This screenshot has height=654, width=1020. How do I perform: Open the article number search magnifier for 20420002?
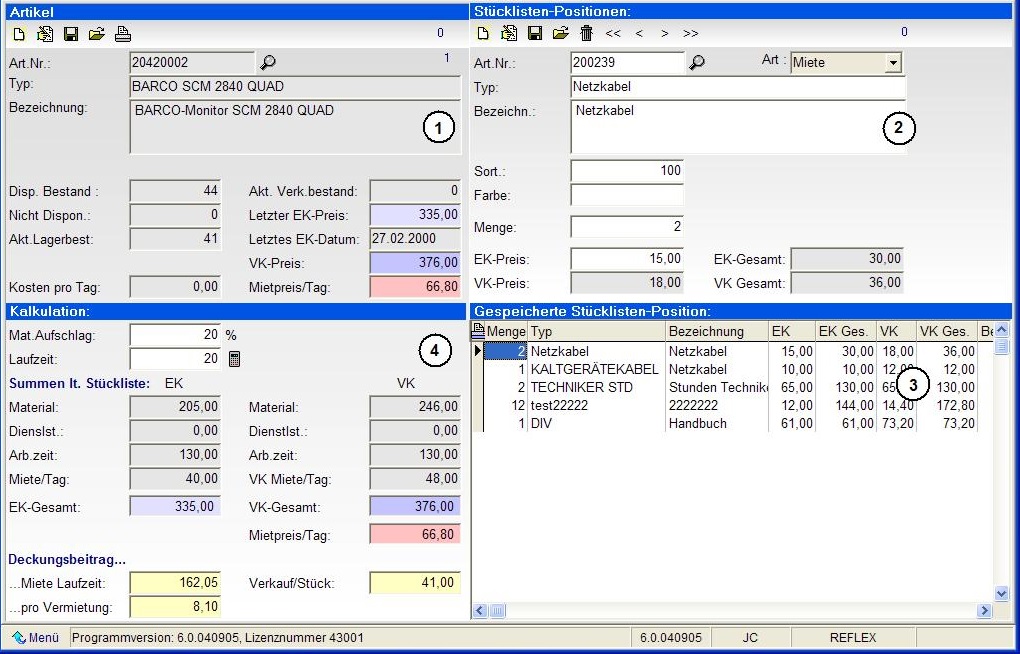pos(267,62)
